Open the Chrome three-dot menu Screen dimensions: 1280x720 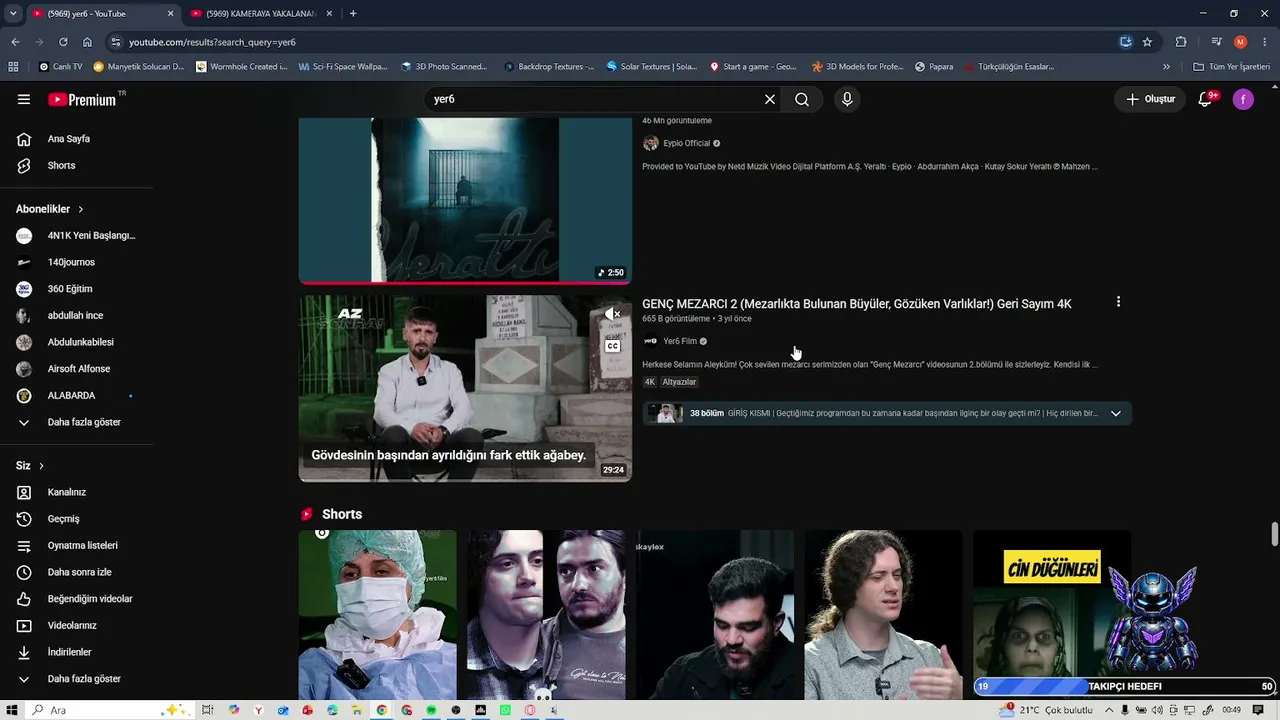click(1265, 42)
